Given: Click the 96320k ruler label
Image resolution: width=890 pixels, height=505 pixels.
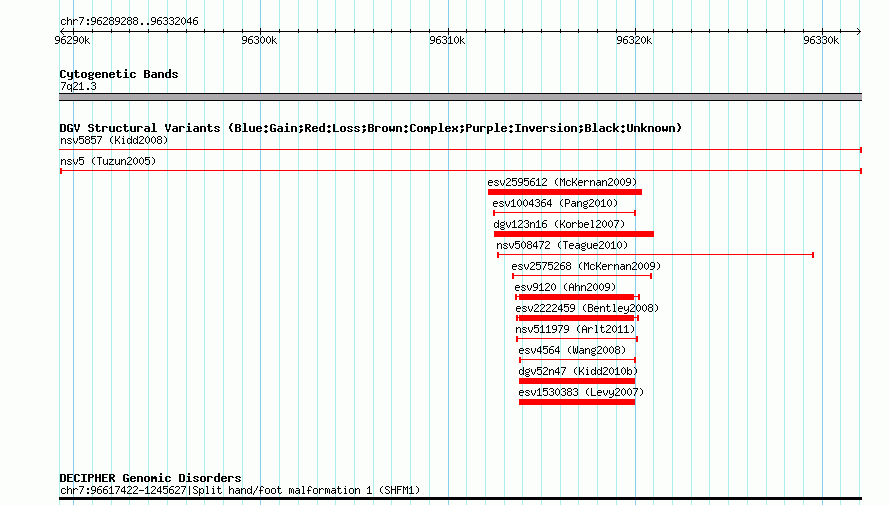Looking at the screenshot, I should tap(634, 40).
